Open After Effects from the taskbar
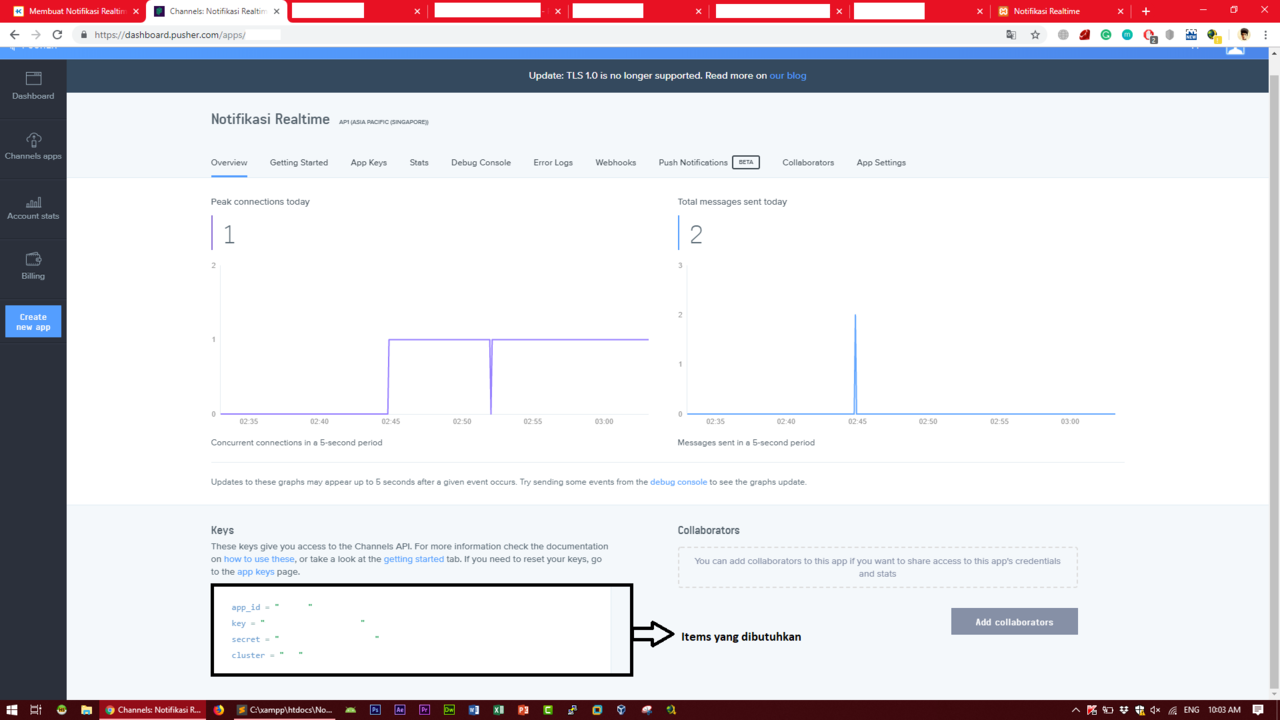 400,710
